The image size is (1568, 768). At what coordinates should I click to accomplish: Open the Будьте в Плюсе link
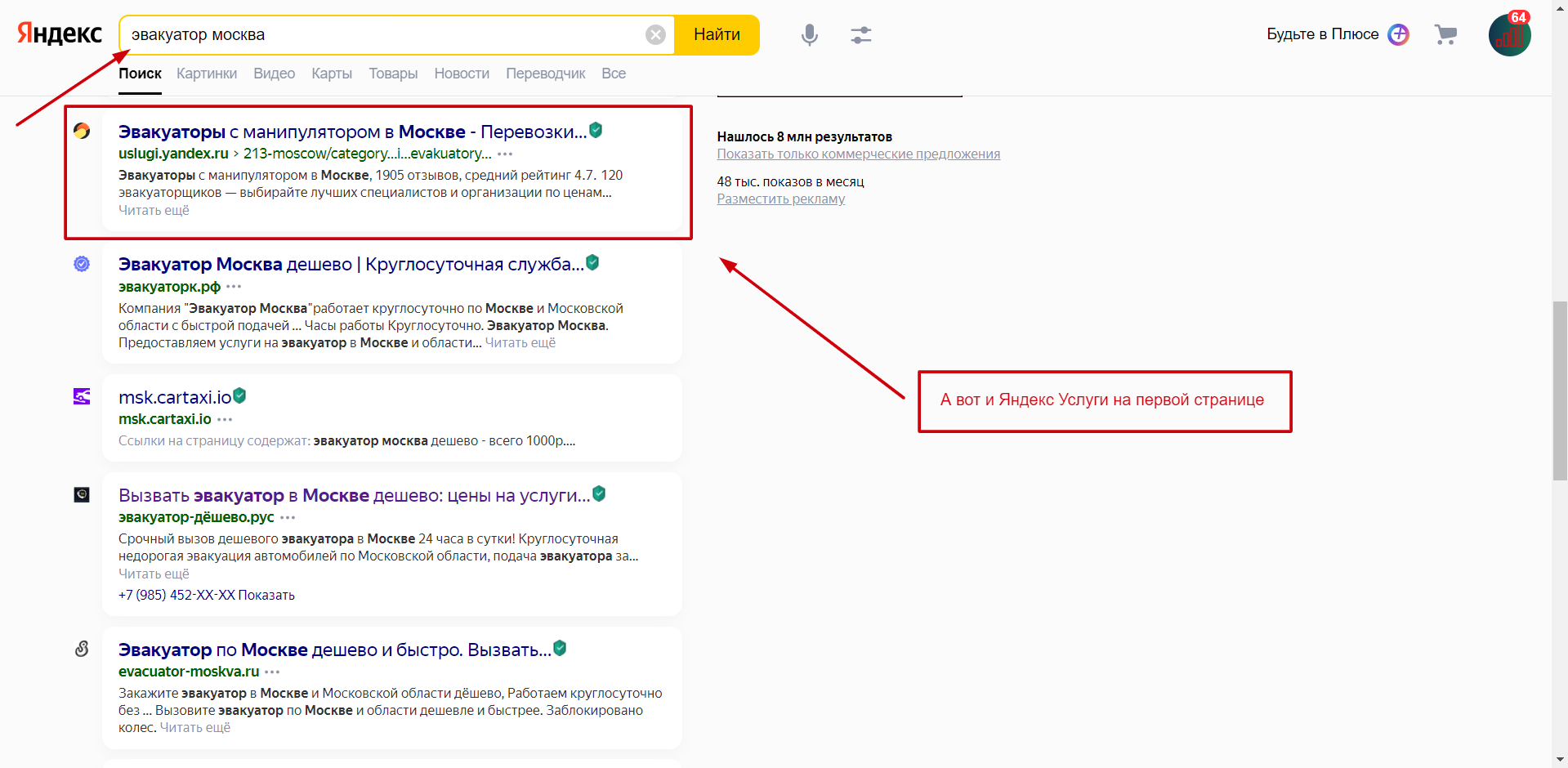coord(1323,34)
